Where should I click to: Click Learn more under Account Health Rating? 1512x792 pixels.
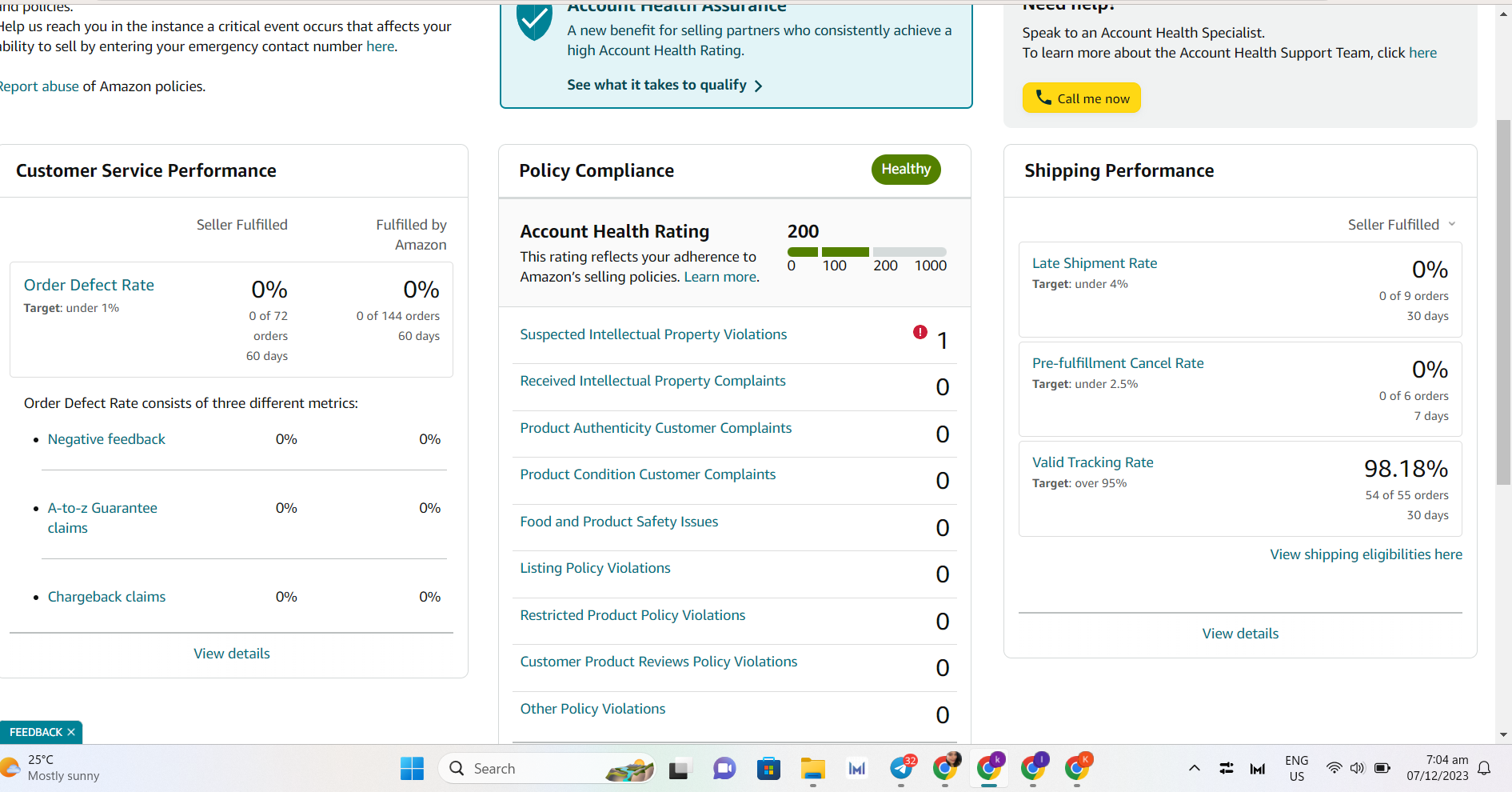click(720, 277)
